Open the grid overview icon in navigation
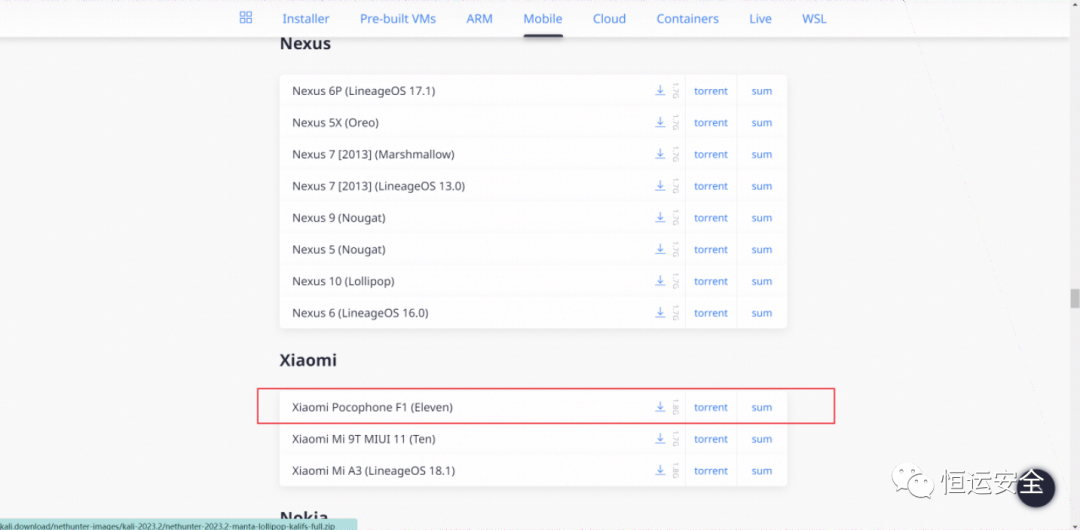Image resolution: width=1080 pixels, height=530 pixels. point(246,18)
